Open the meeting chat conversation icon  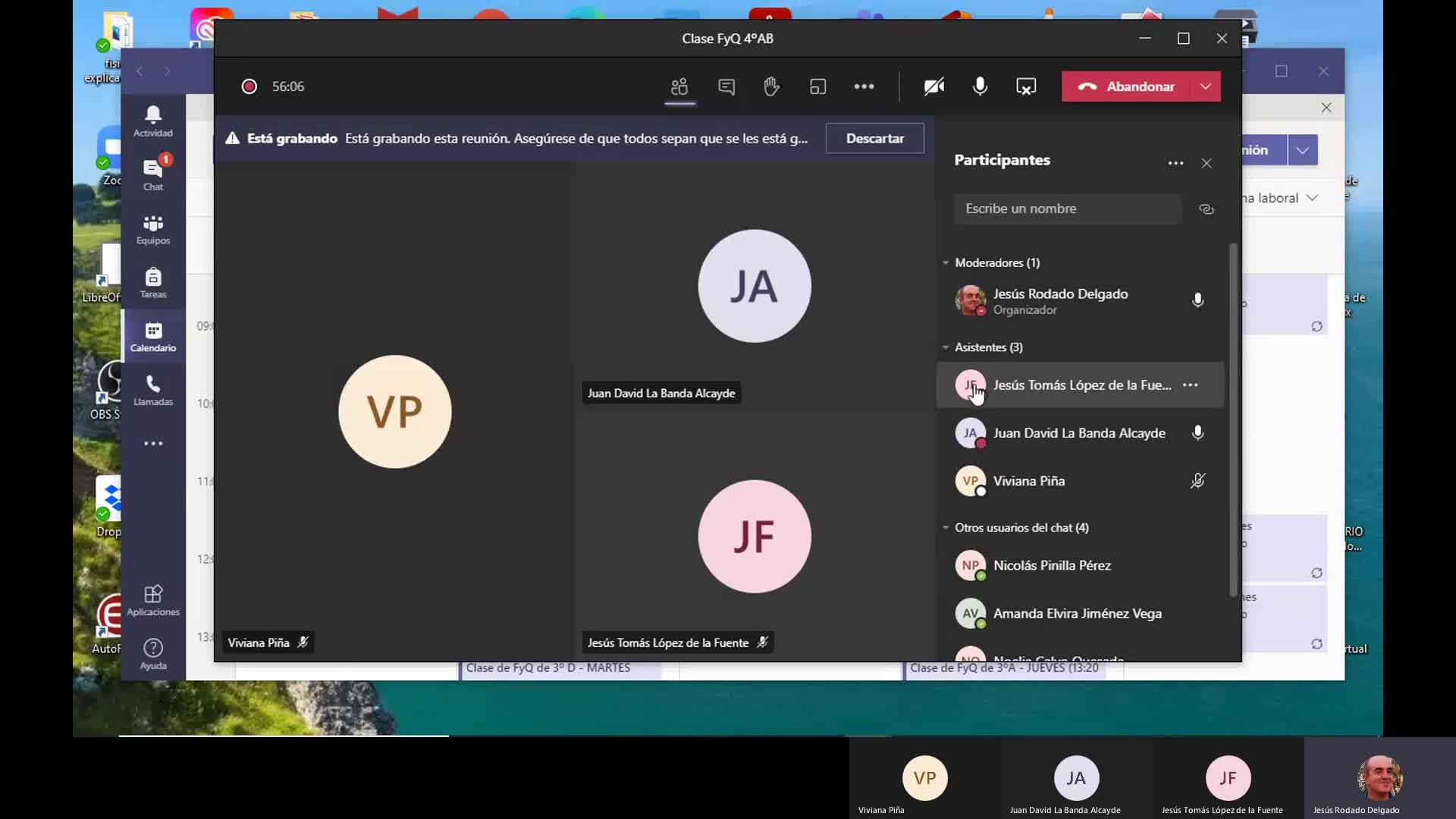click(x=726, y=86)
